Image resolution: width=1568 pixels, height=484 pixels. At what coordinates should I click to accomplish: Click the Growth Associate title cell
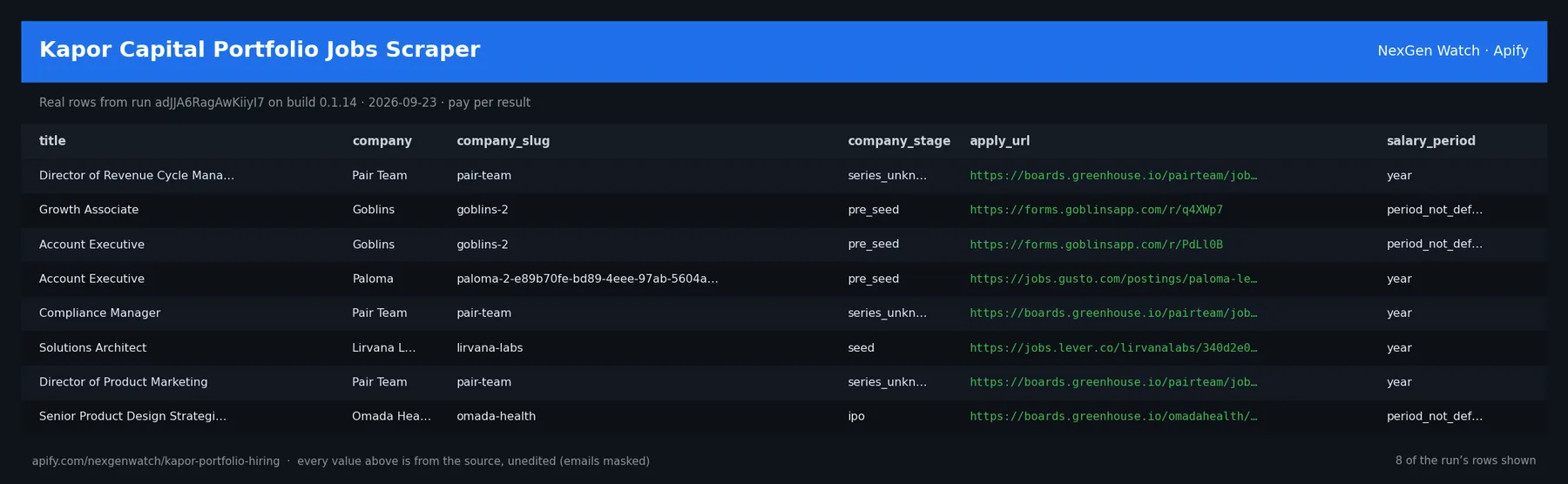pos(89,210)
